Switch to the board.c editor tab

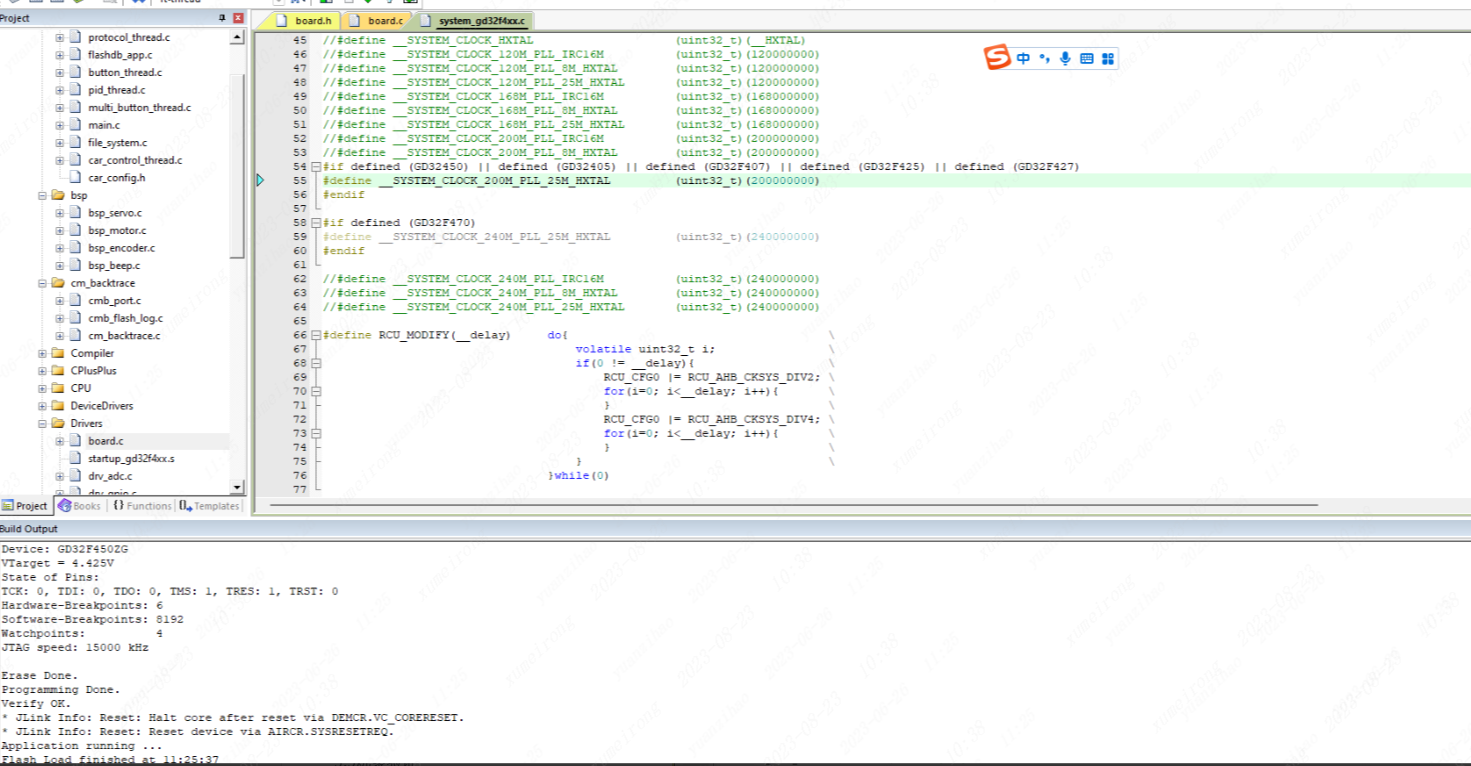click(x=376, y=20)
